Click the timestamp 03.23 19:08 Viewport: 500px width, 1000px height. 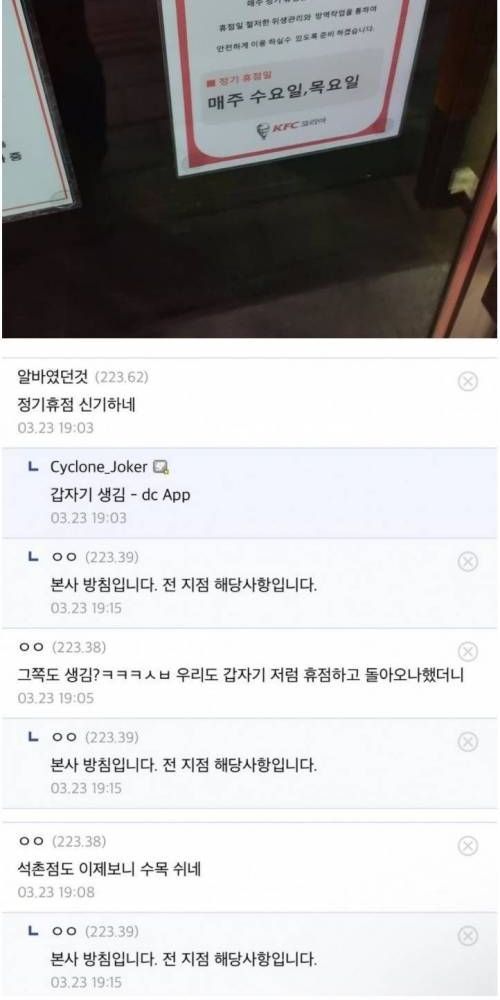tap(56, 892)
